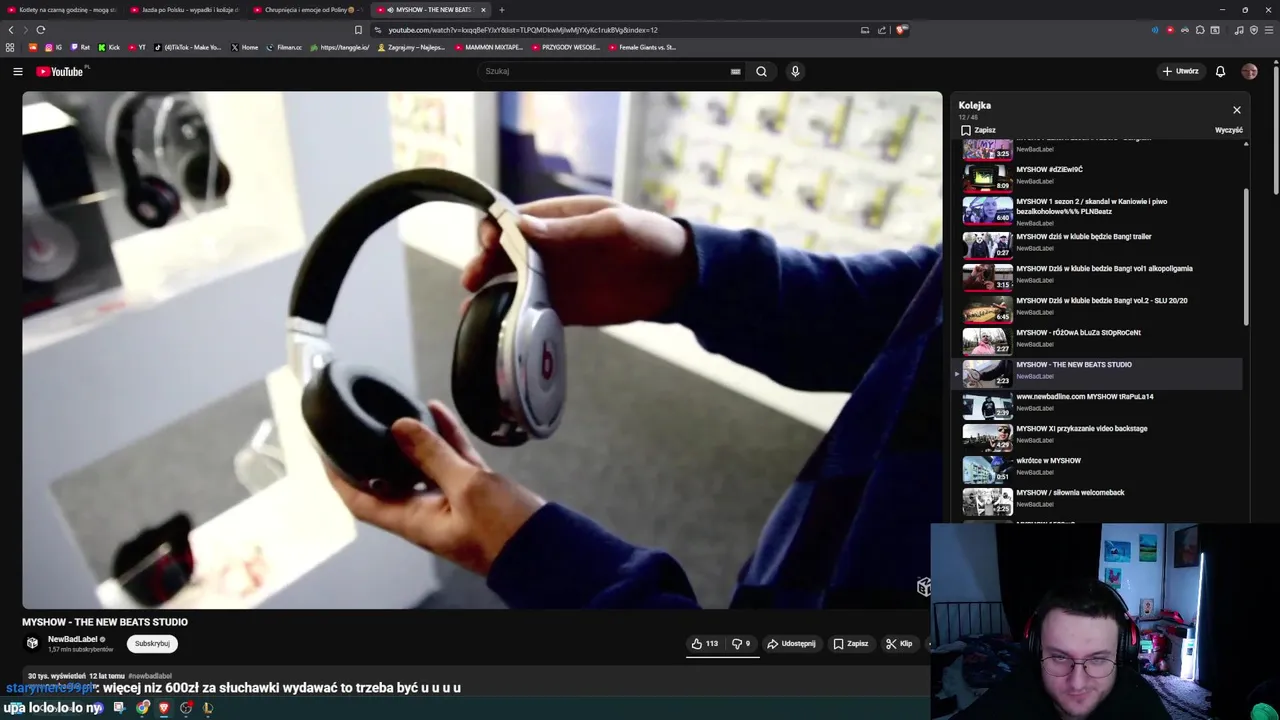Go back in browser history
Image resolution: width=1280 pixels, height=720 pixels.
tap(11, 30)
